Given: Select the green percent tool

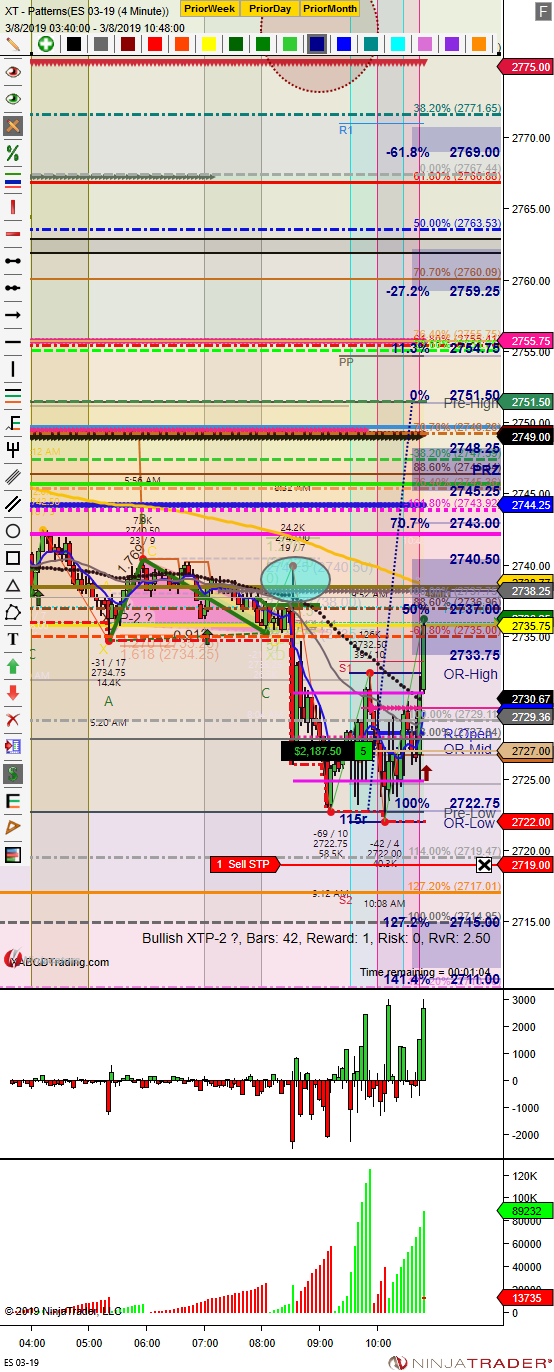Looking at the screenshot, I should tap(13, 153).
